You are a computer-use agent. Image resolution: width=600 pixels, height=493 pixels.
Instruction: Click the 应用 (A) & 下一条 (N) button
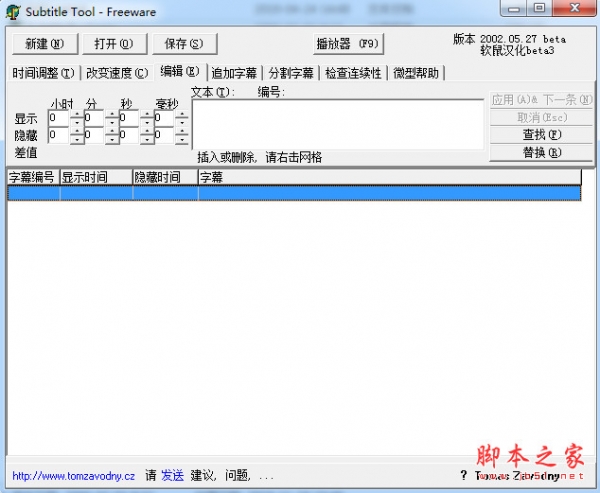pyautogui.click(x=541, y=100)
